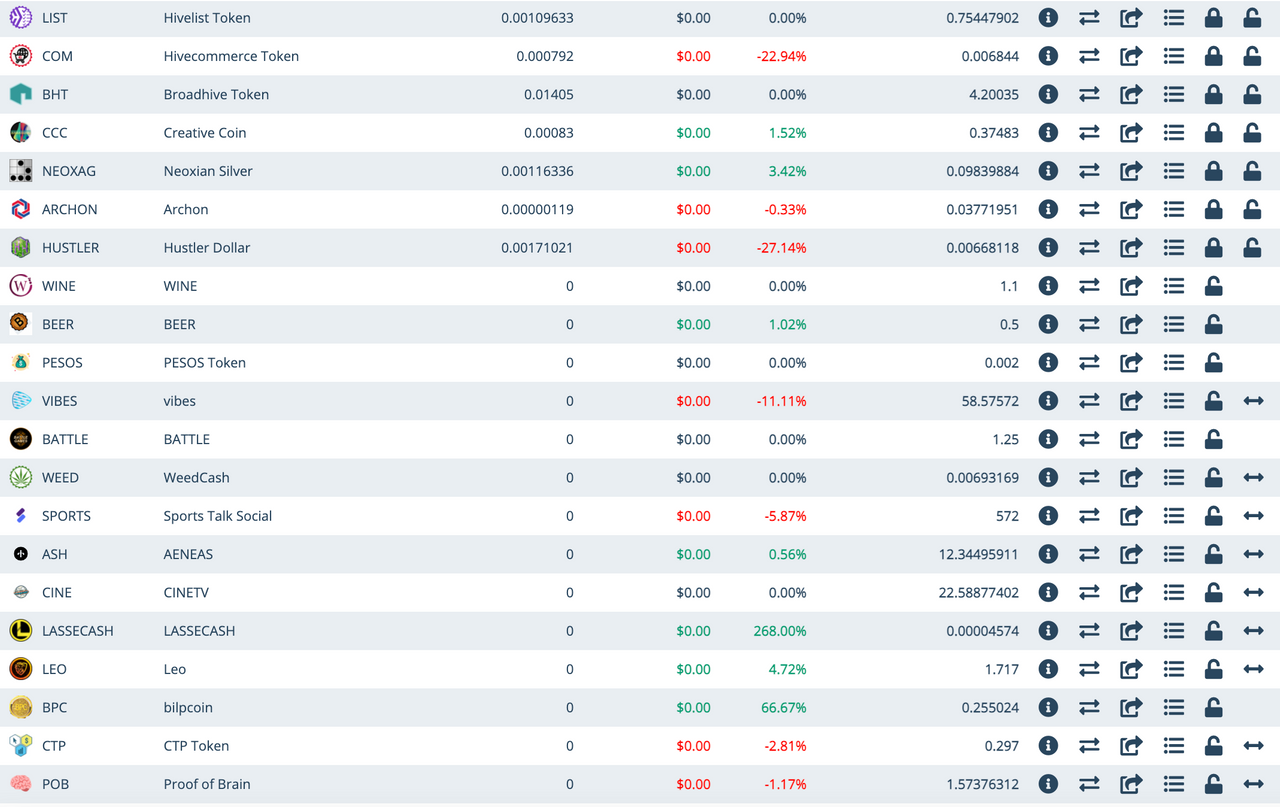Screen dimensions: 1280x807
Task: Click exchange arrows icon in COM row
Action: click(x=1089, y=56)
